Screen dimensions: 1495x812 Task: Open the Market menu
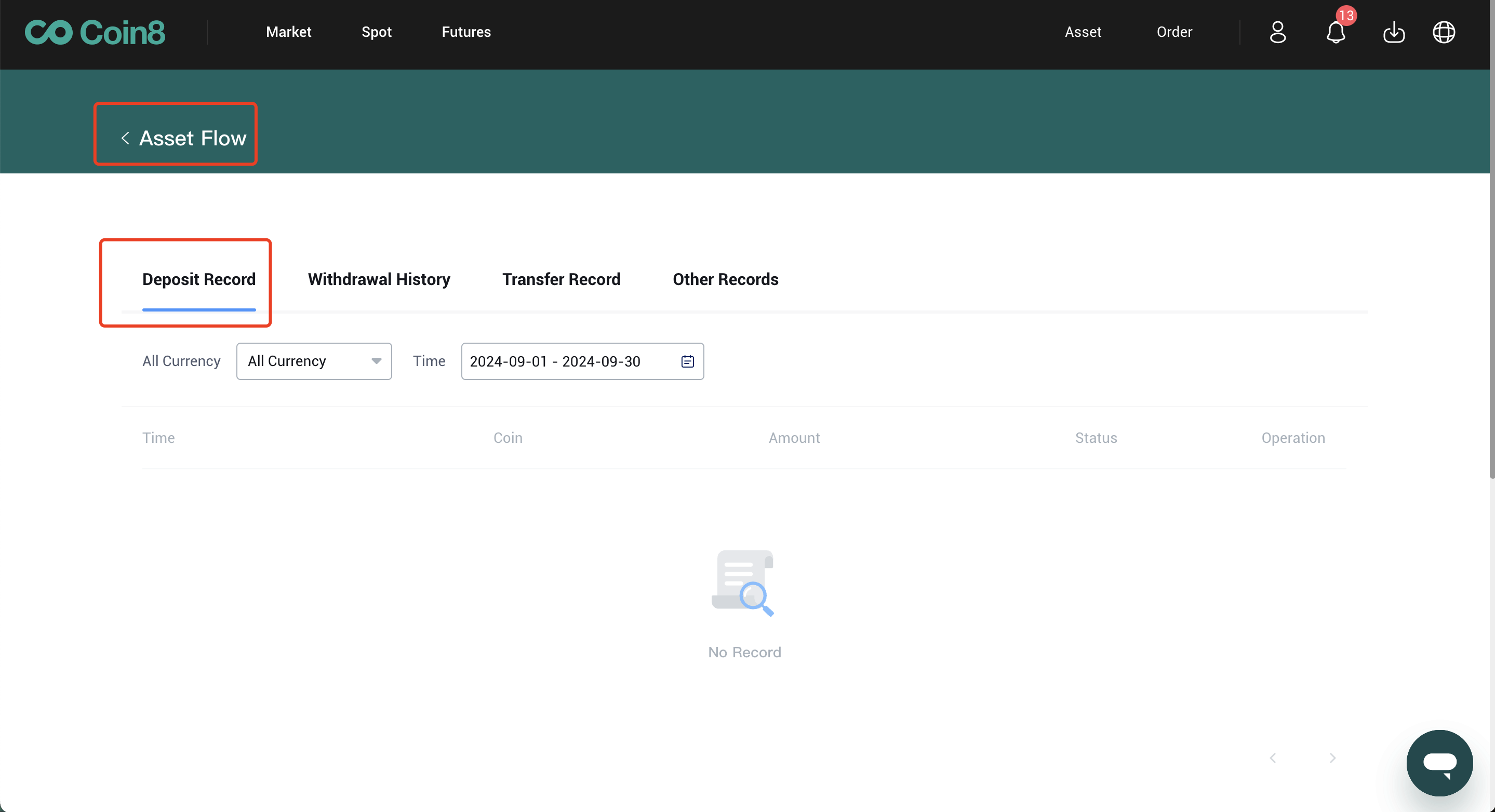pos(288,32)
